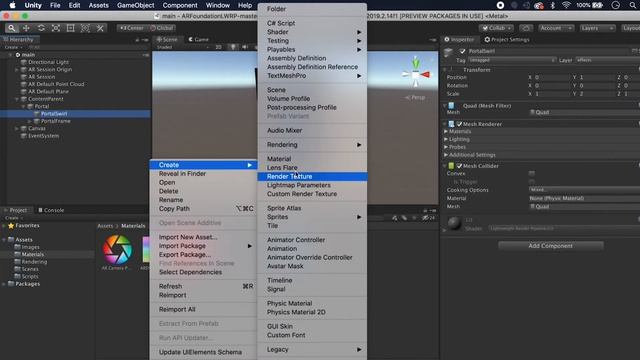Click the Mesh Renderer component icon
640x360 pixels.
(451, 124)
